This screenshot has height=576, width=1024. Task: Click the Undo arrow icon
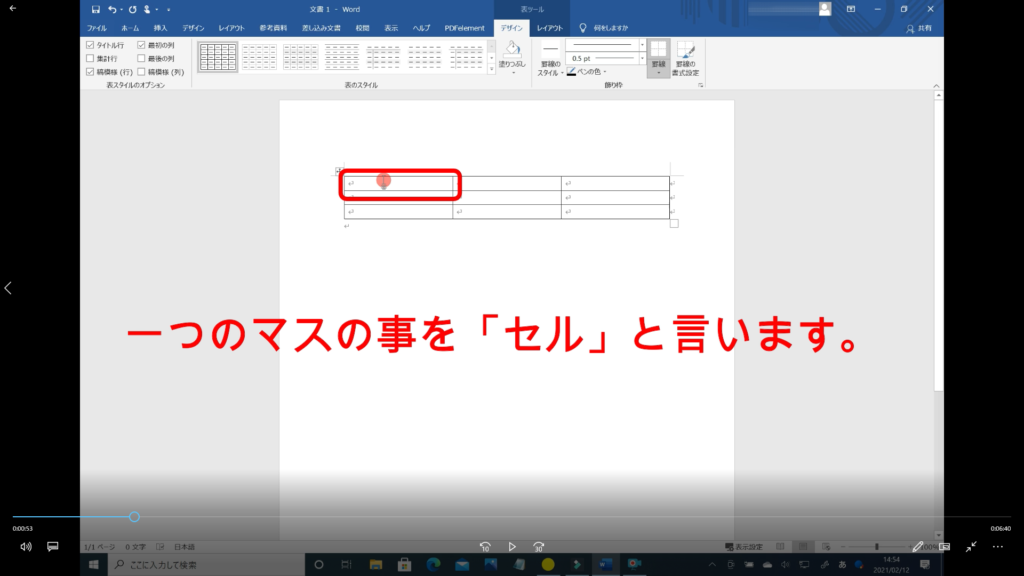click(112, 9)
